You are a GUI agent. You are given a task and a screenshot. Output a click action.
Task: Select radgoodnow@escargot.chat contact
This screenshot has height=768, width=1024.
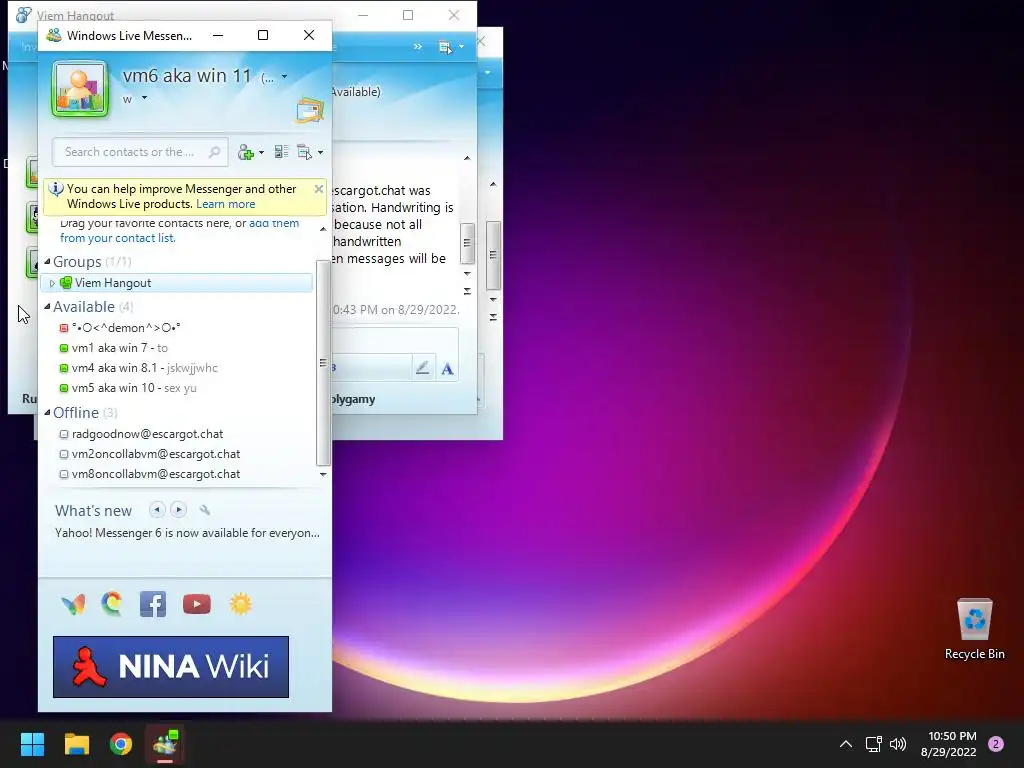tap(147, 434)
